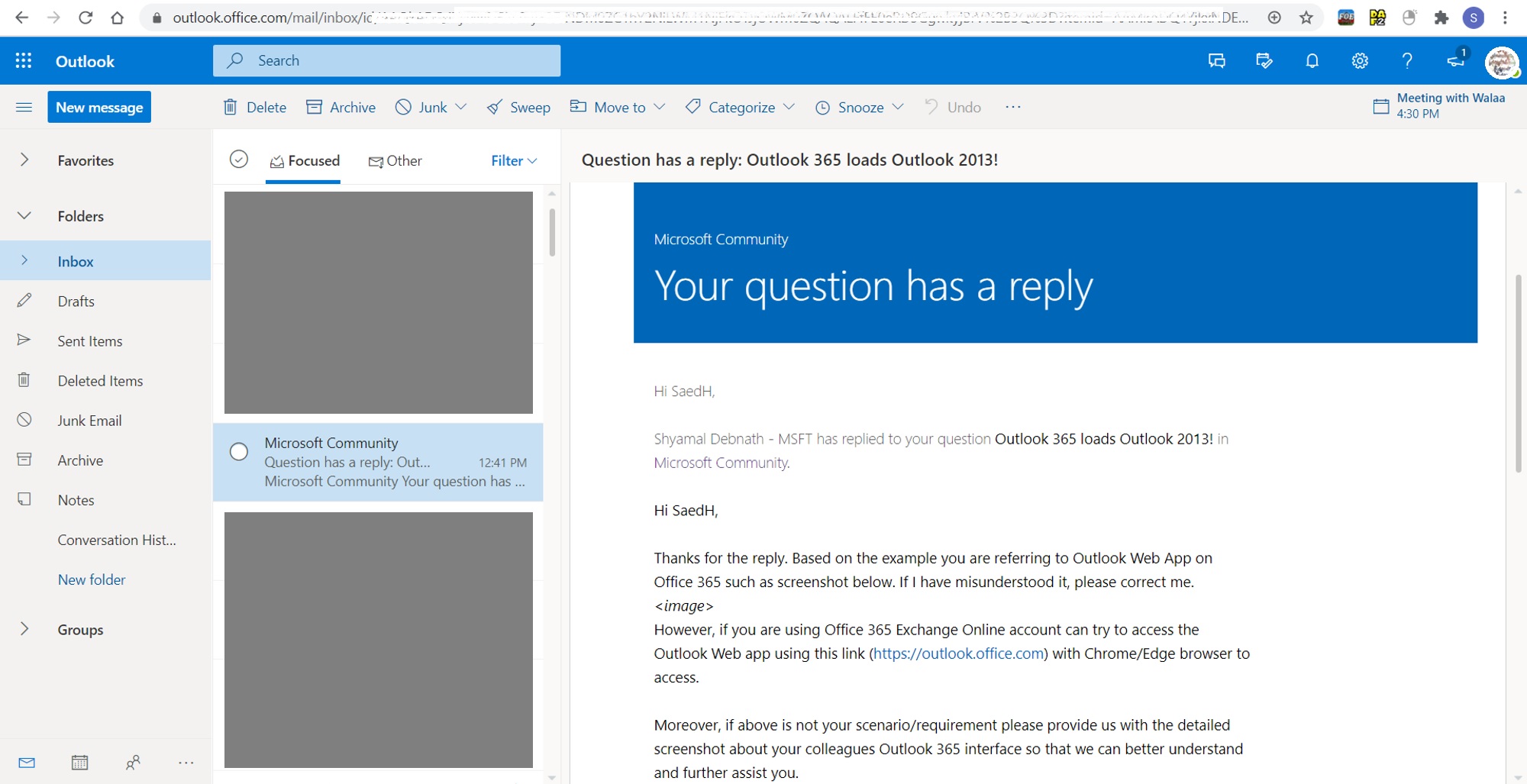
Task: Toggle the left navigation pane hamburger menu
Action: tap(24, 107)
